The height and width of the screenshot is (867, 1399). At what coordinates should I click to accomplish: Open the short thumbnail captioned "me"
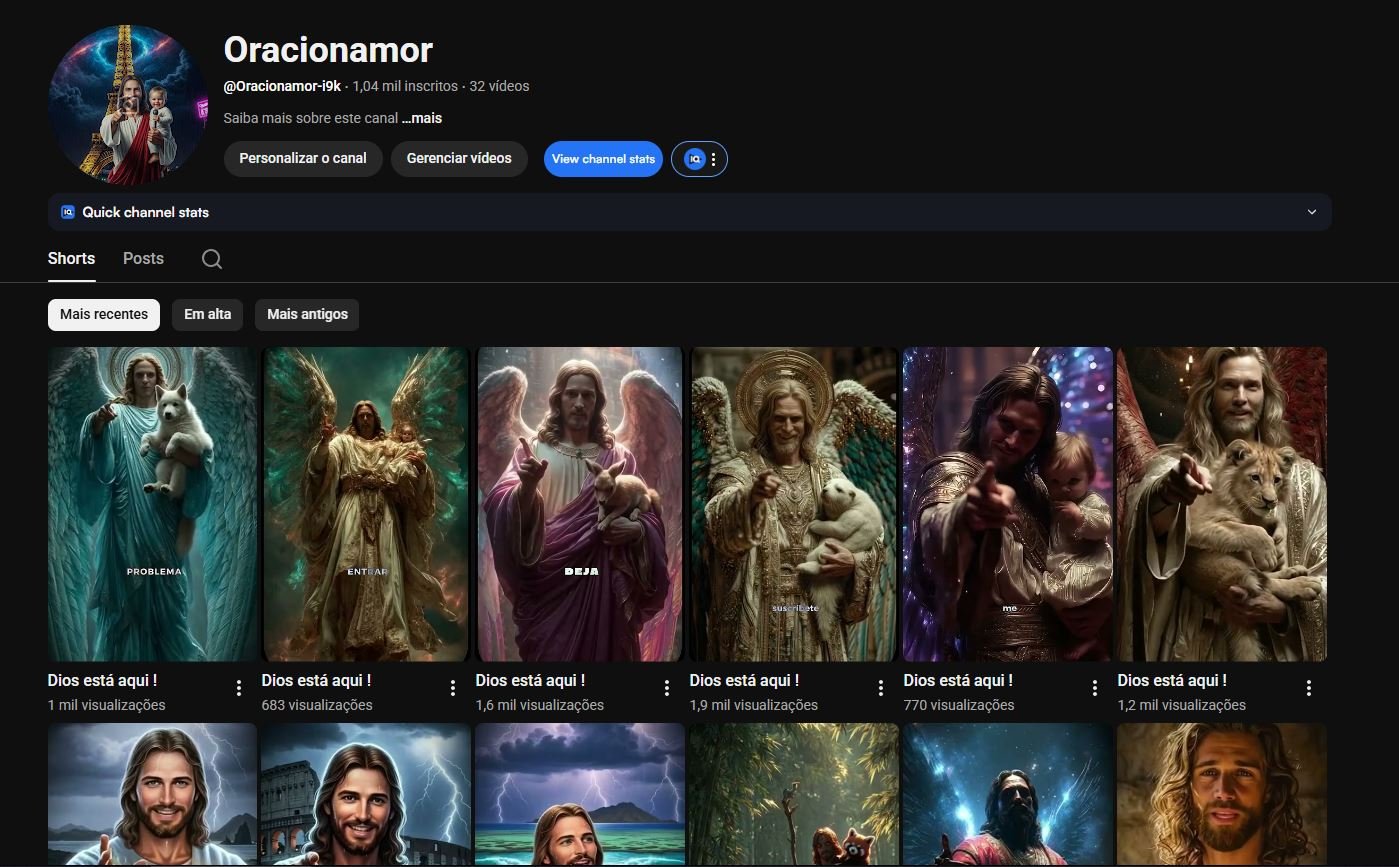[1008, 504]
